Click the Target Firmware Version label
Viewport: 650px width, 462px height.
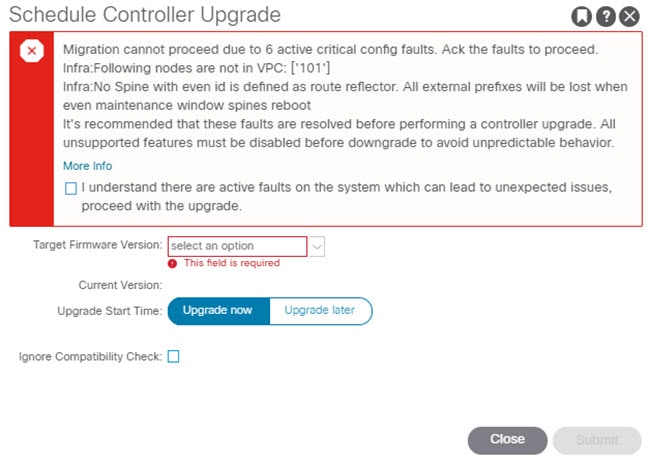tap(98, 245)
